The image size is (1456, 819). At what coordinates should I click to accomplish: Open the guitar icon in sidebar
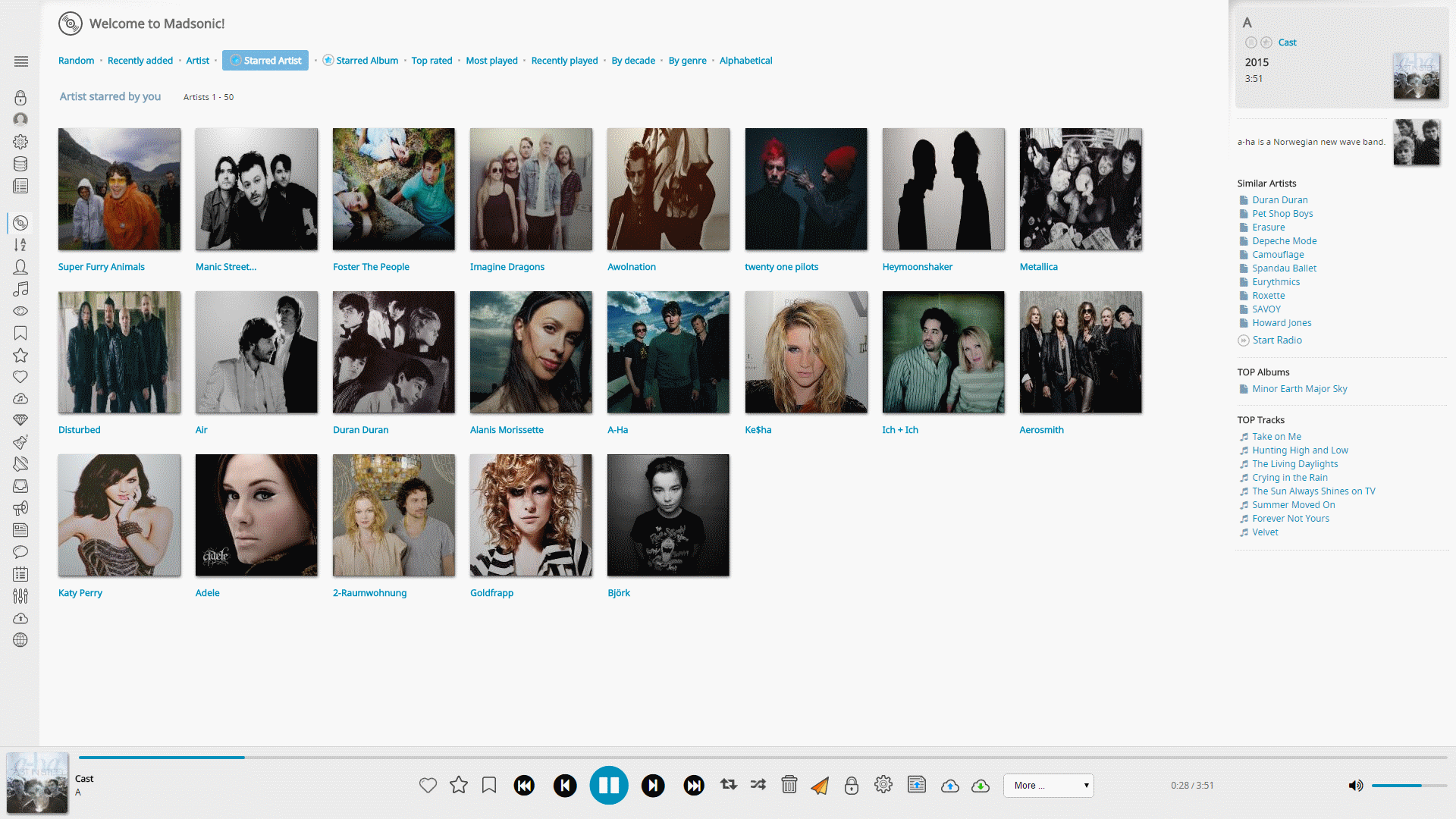tap(20, 442)
